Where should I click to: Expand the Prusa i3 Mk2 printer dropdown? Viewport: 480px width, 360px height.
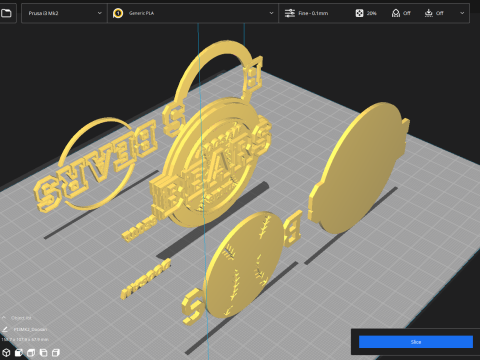64,13
